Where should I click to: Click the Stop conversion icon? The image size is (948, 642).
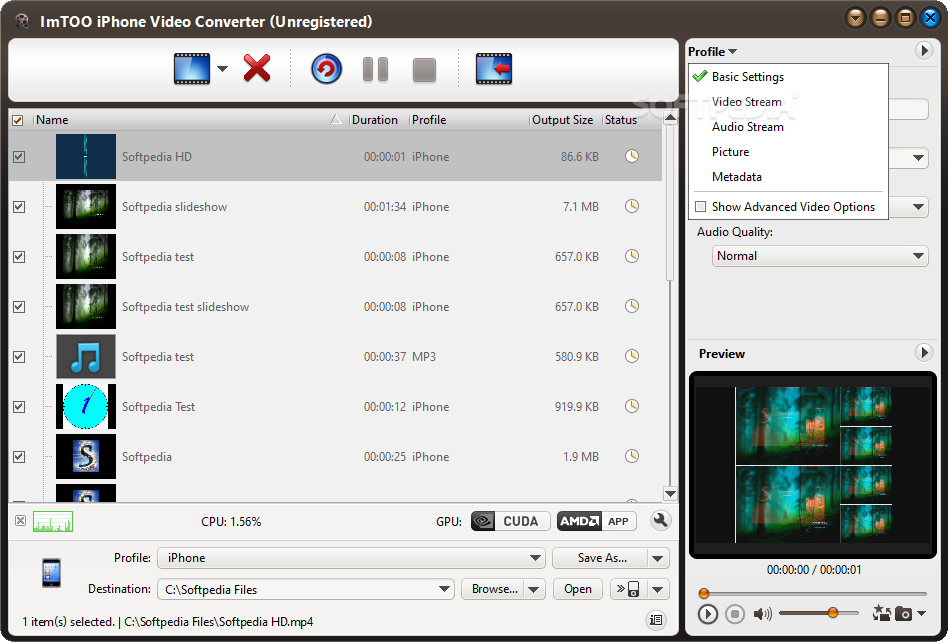click(x=424, y=70)
